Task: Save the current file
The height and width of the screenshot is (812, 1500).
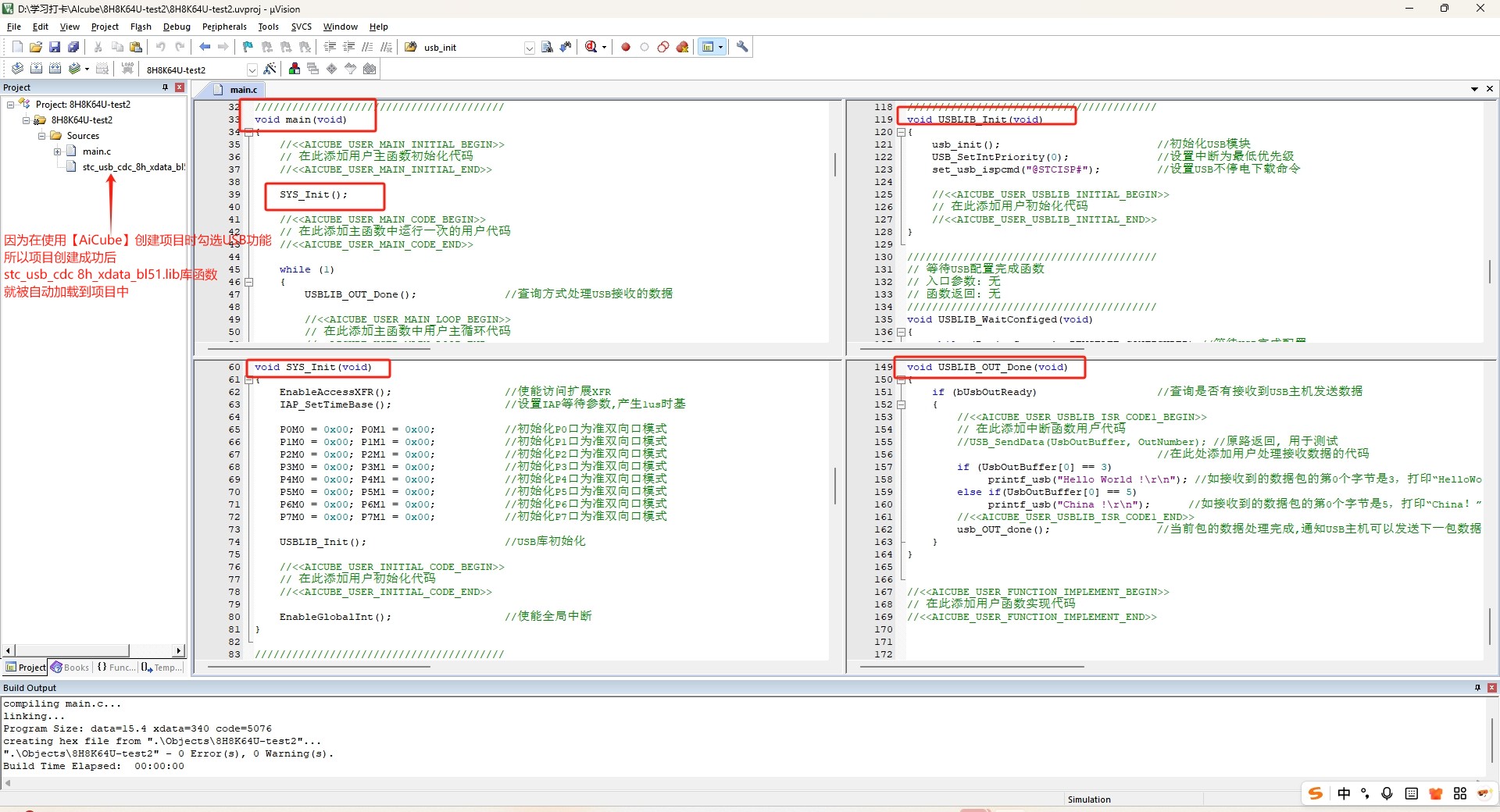Action: tap(55, 47)
